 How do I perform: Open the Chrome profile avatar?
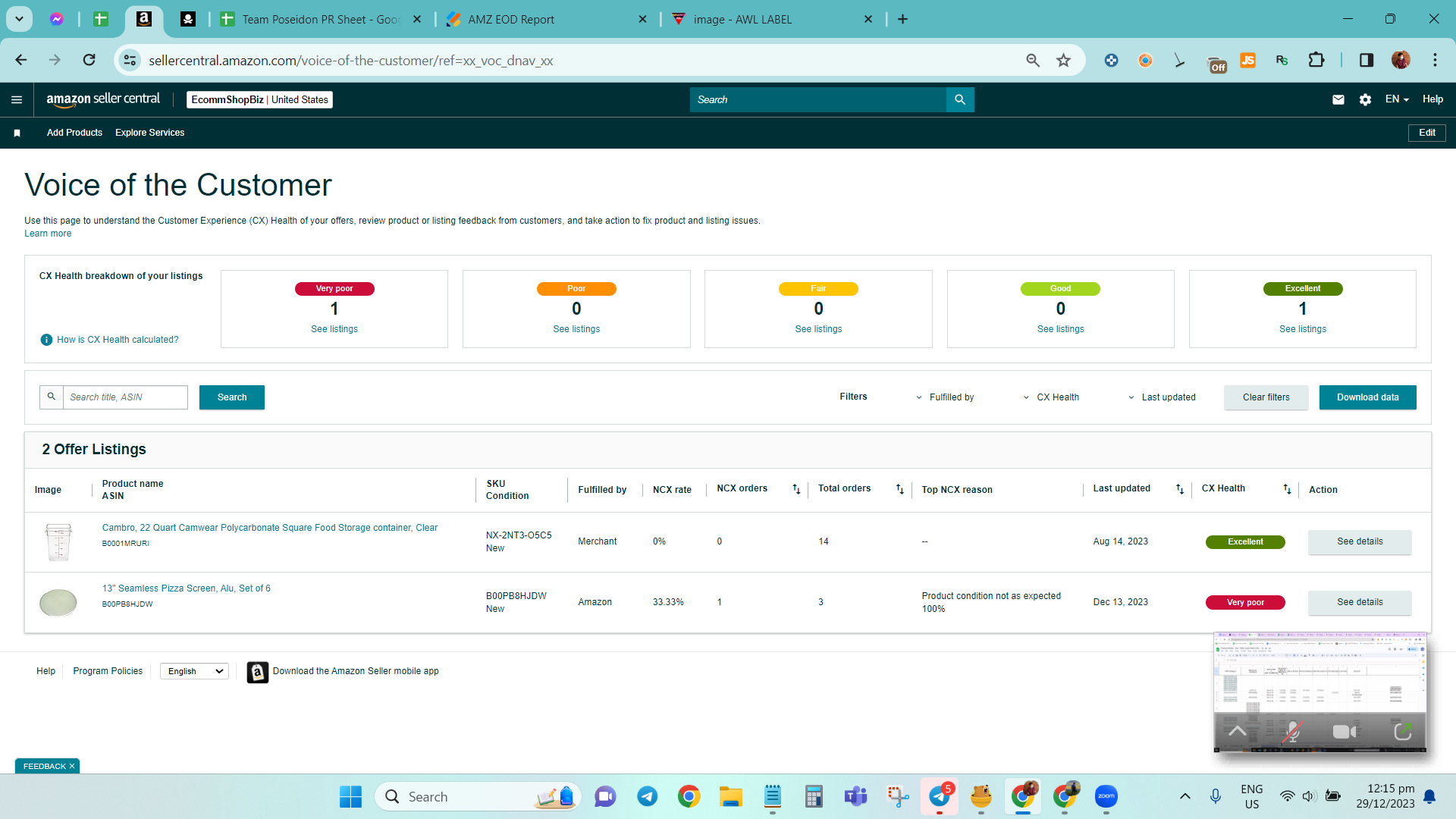point(1401,60)
